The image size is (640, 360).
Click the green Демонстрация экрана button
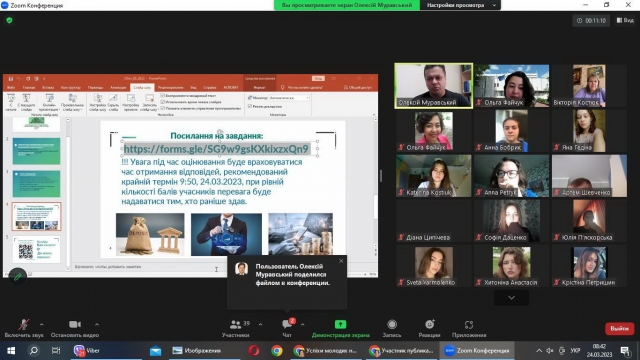click(340, 328)
